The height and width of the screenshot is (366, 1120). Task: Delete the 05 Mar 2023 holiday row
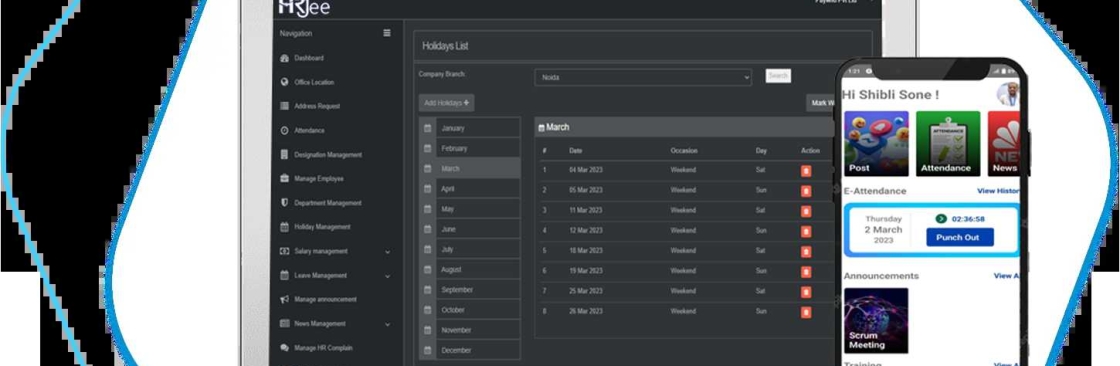pyautogui.click(x=806, y=191)
